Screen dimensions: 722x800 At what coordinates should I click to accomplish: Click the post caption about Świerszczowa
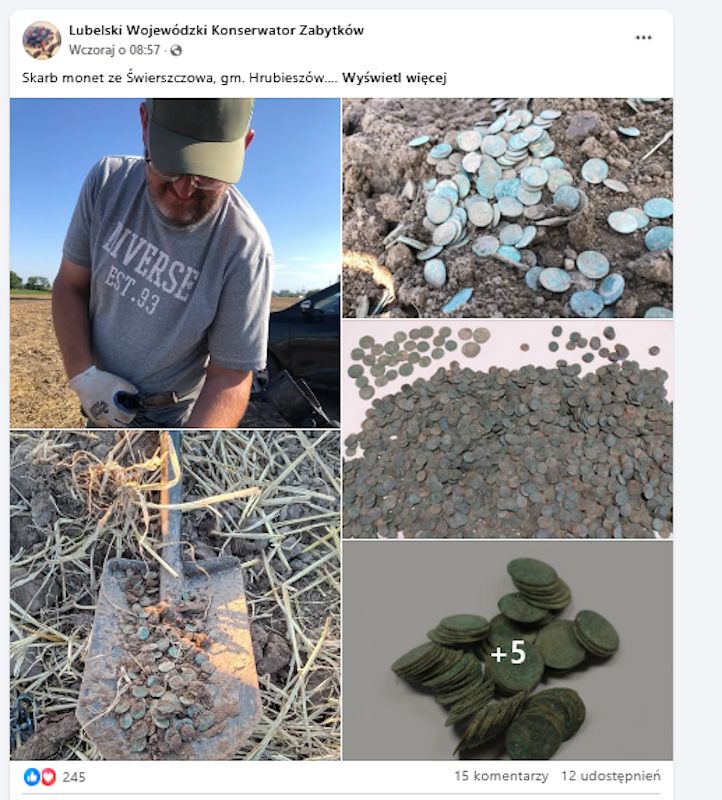180,78
